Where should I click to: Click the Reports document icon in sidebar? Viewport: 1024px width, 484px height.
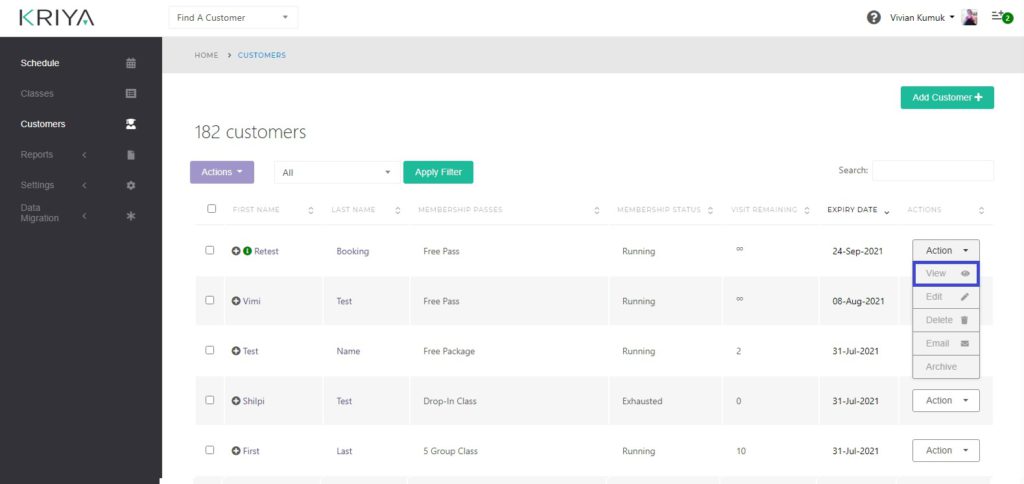coord(130,155)
